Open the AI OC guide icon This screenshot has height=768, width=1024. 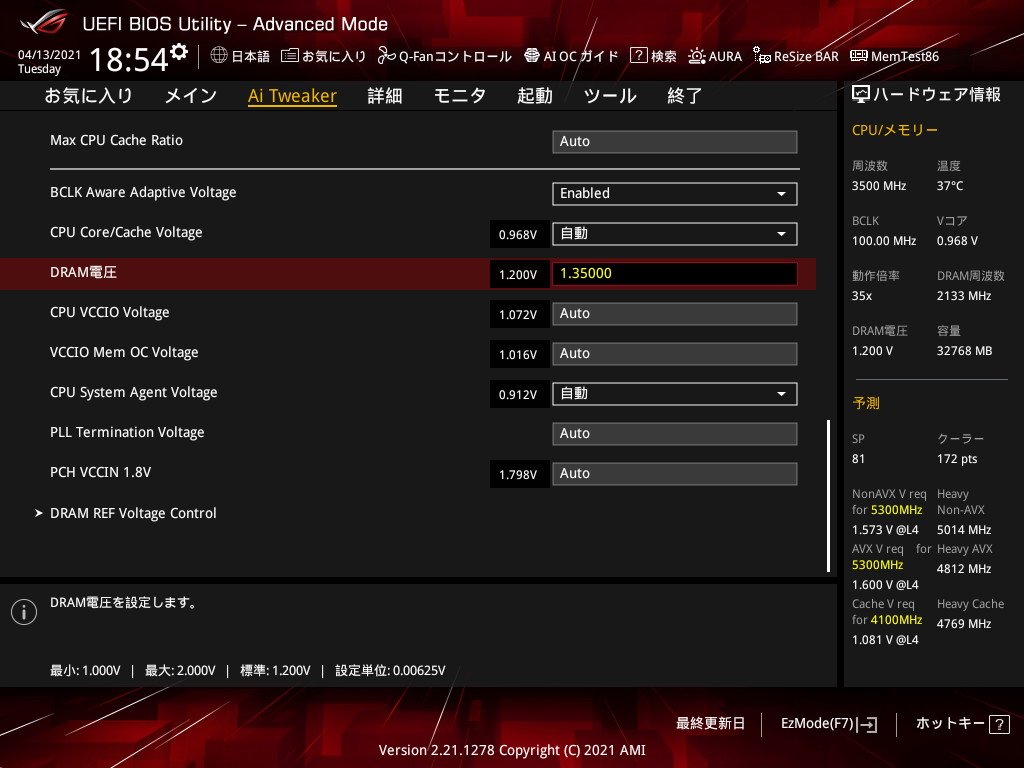532,56
